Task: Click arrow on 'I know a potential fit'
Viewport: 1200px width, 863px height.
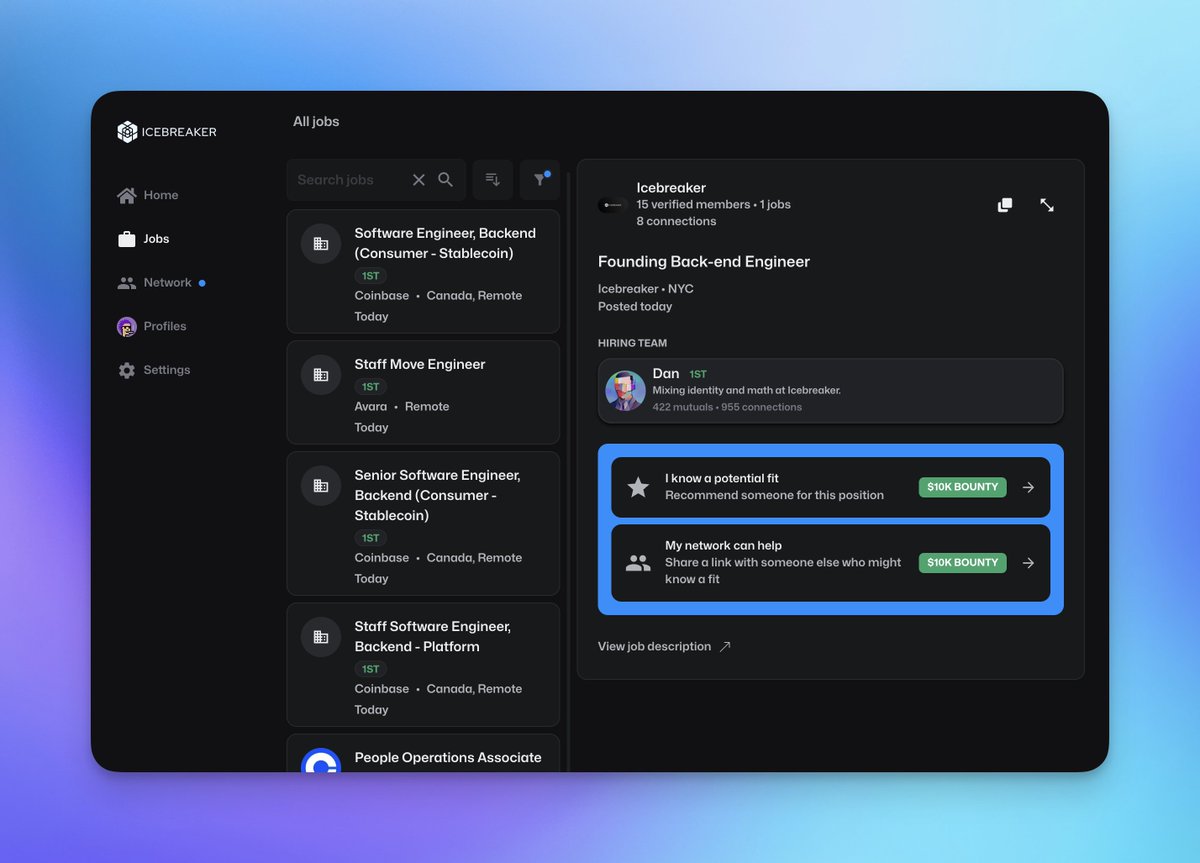Action: coord(1028,487)
